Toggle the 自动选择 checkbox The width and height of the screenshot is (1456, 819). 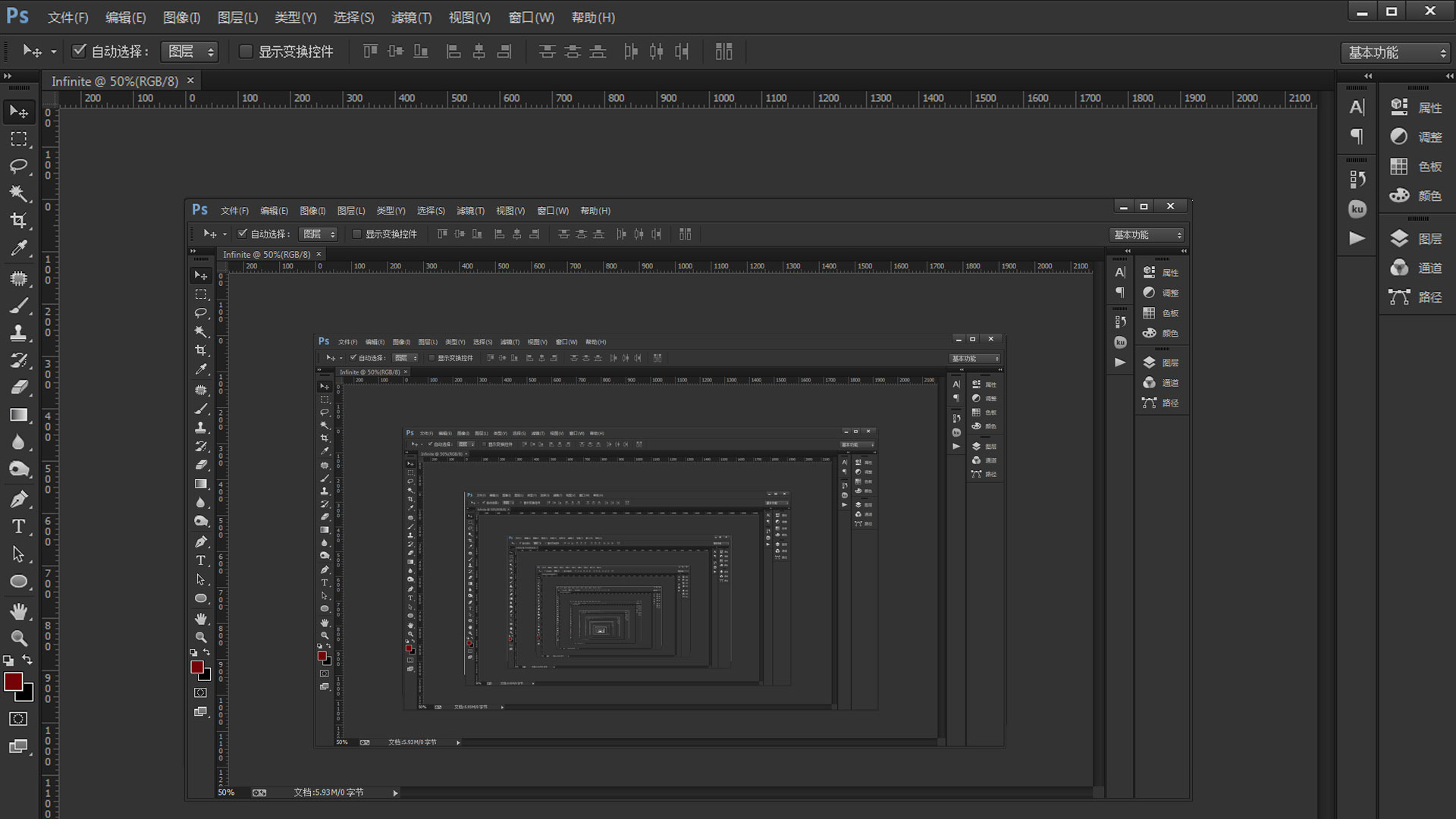click(x=79, y=51)
